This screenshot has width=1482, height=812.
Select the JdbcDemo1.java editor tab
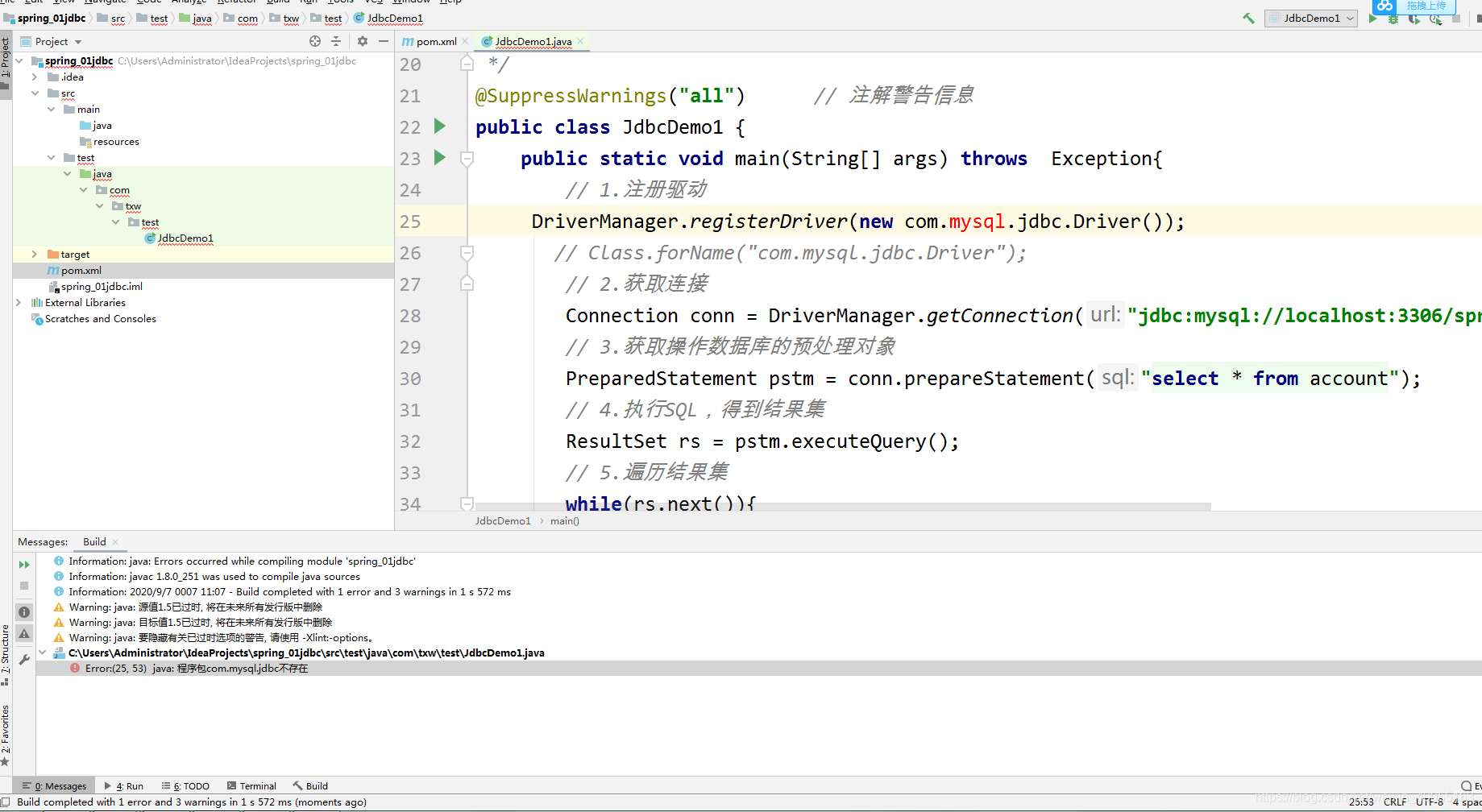(x=533, y=41)
